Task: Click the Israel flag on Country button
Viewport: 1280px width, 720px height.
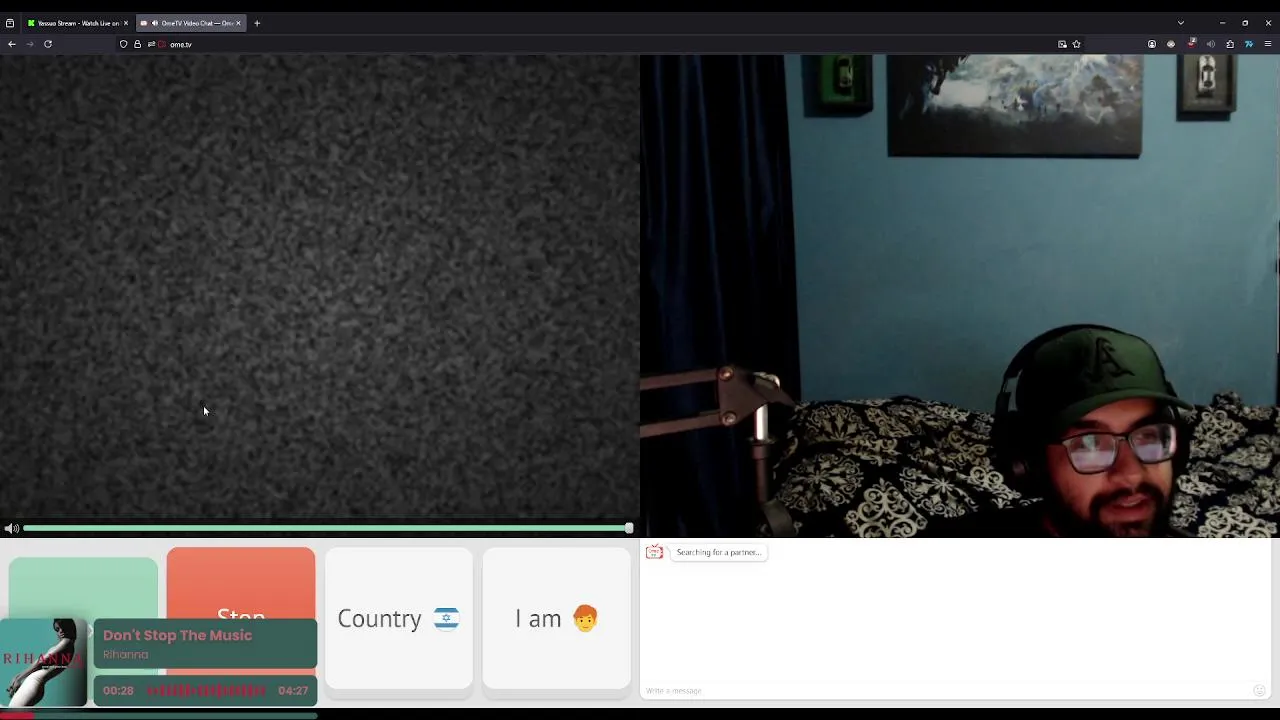Action: click(x=446, y=618)
